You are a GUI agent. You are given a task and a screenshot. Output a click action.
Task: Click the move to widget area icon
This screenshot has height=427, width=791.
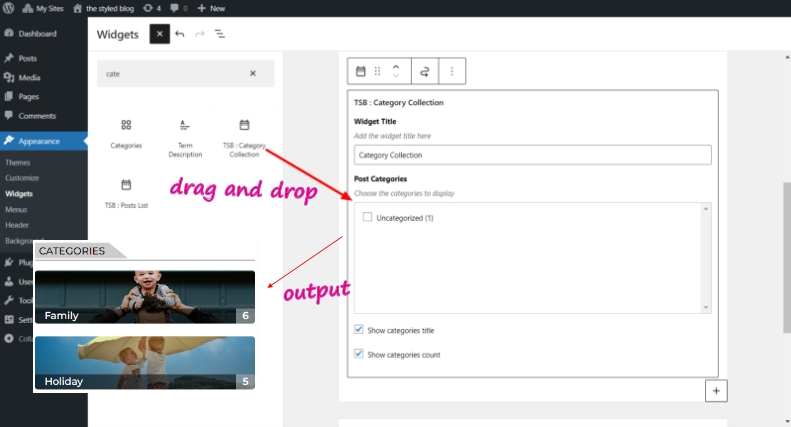(x=424, y=71)
